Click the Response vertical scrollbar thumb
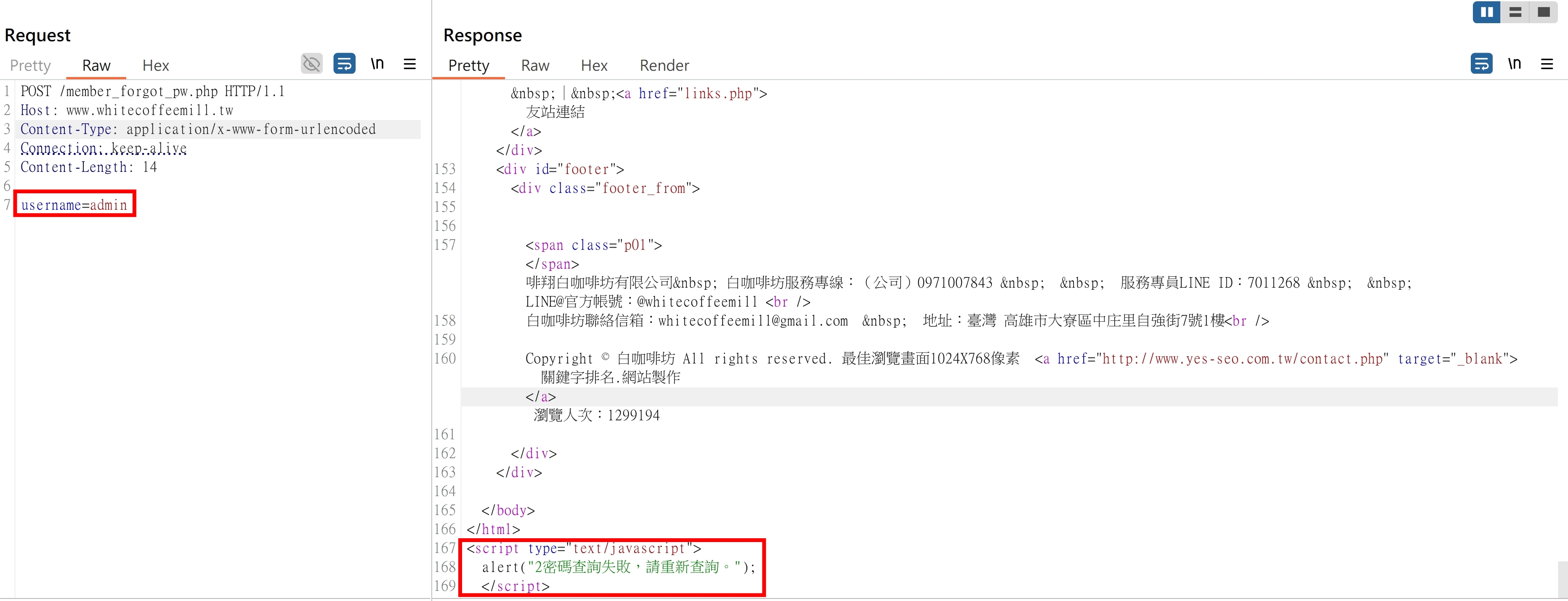1568x601 pixels. [1563, 580]
